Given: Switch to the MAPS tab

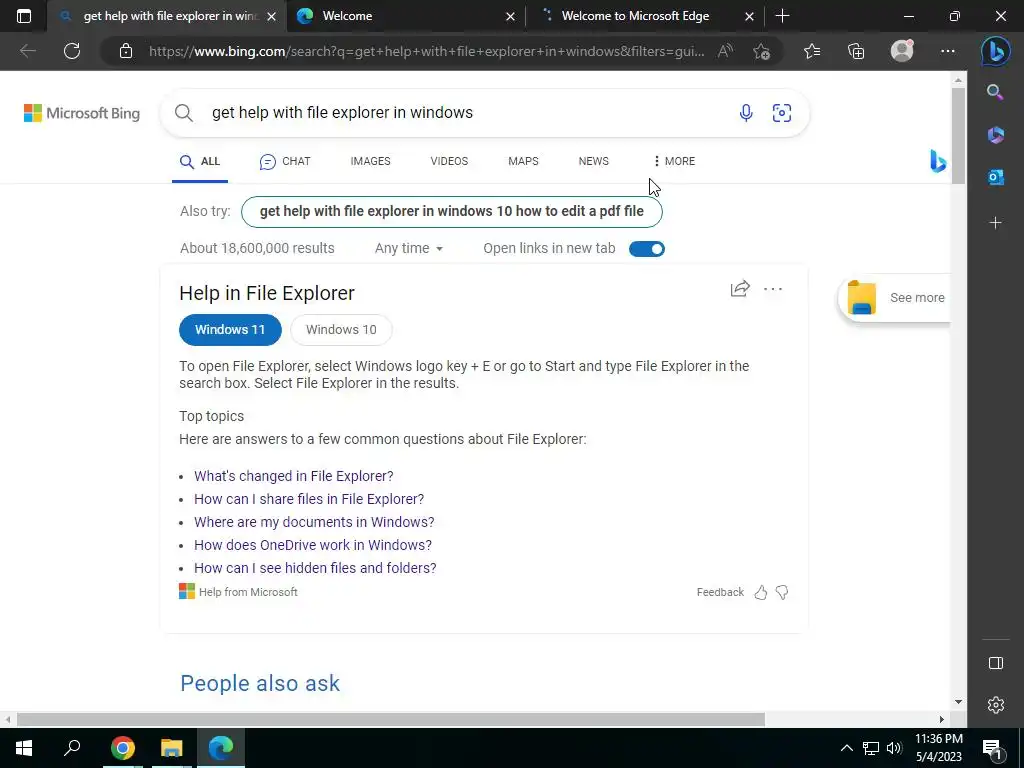Looking at the screenshot, I should pos(523,161).
